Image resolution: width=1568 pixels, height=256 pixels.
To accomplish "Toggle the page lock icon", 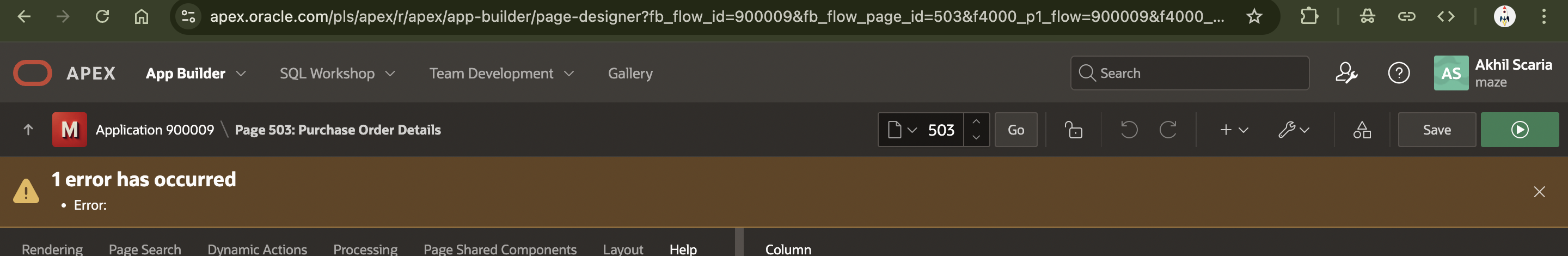I will pos(1073,130).
